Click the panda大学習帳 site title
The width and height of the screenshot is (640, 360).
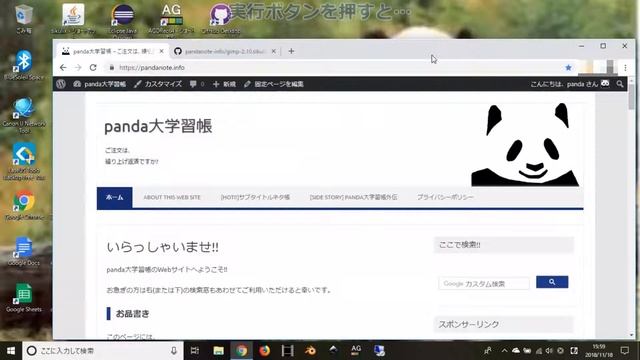pyautogui.click(x=158, y=126)
